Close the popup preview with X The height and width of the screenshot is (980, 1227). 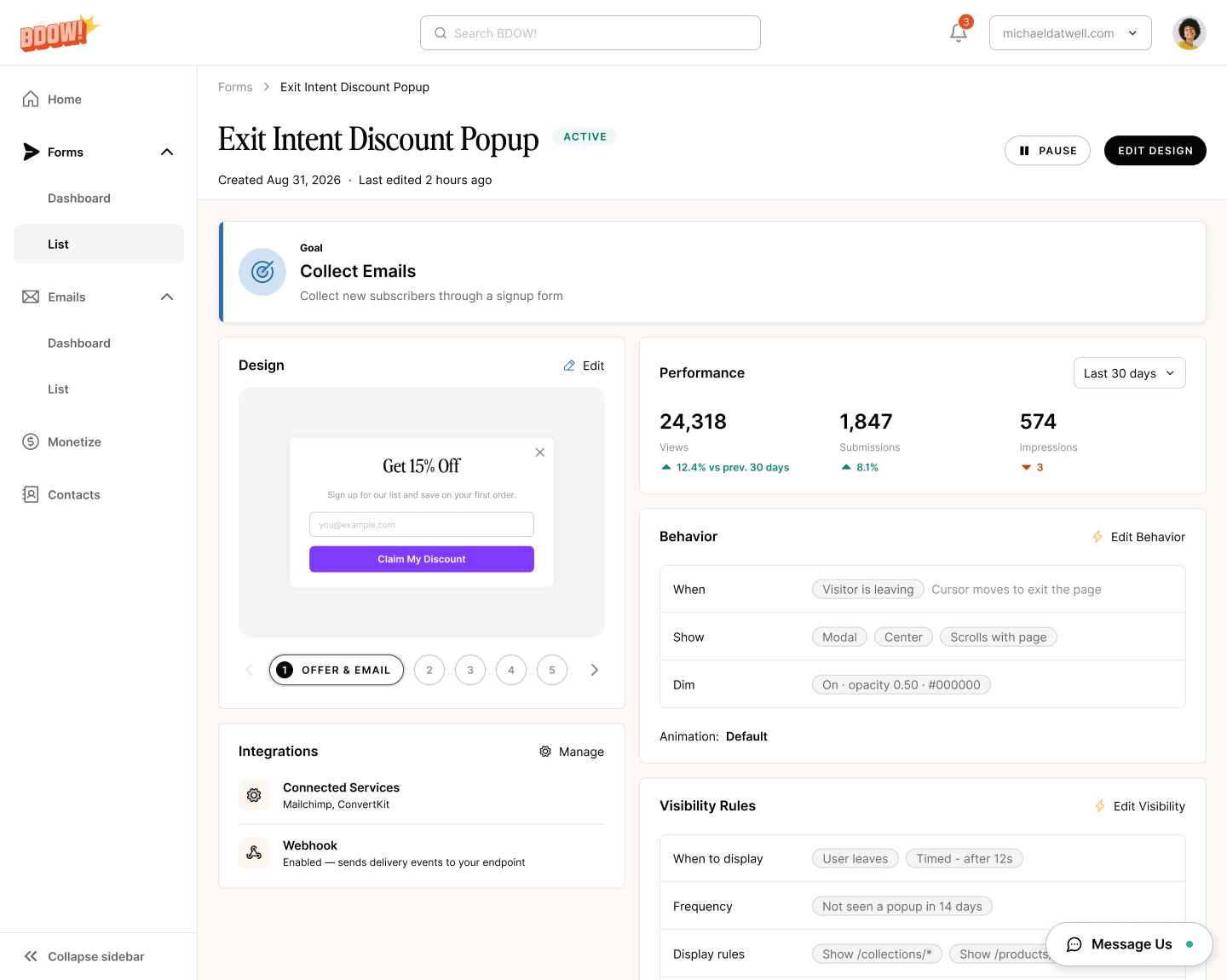(539, 453)
